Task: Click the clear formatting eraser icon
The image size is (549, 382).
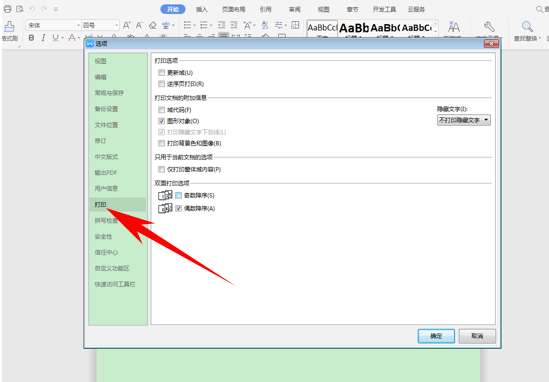Action: 152,25
